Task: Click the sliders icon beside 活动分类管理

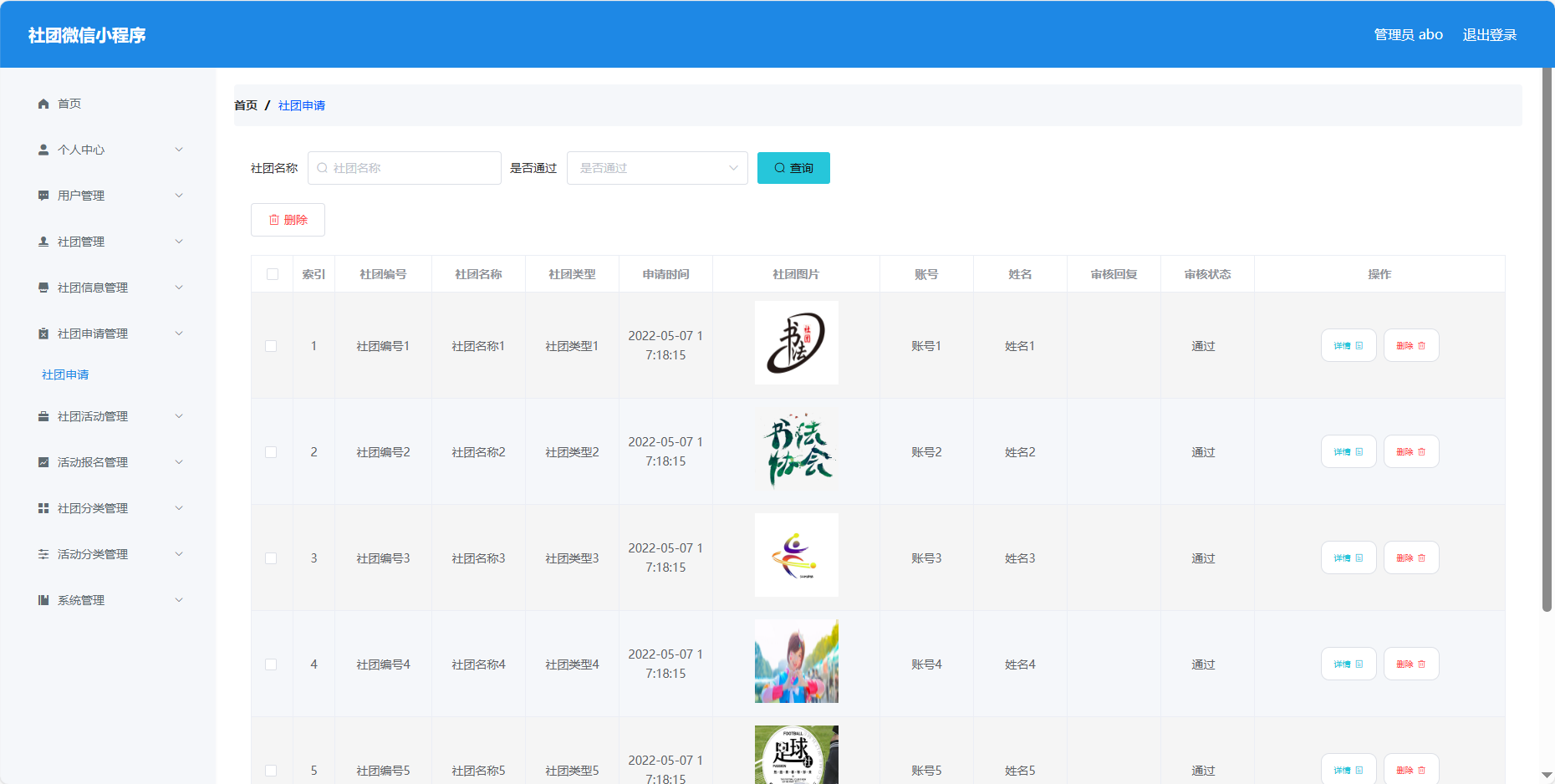Action: (x=43, y=554)
